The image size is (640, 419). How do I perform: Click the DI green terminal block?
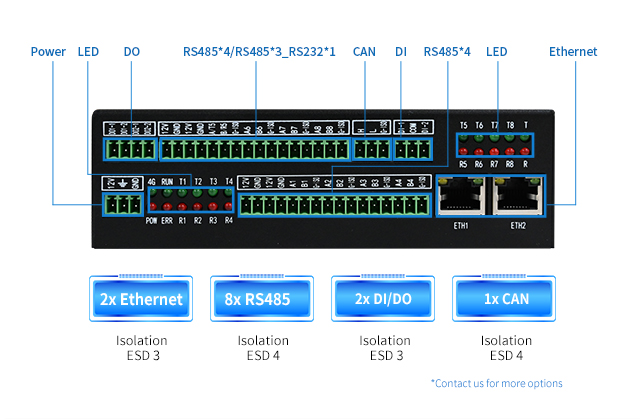pyautogui.click(x=413, y=149)
